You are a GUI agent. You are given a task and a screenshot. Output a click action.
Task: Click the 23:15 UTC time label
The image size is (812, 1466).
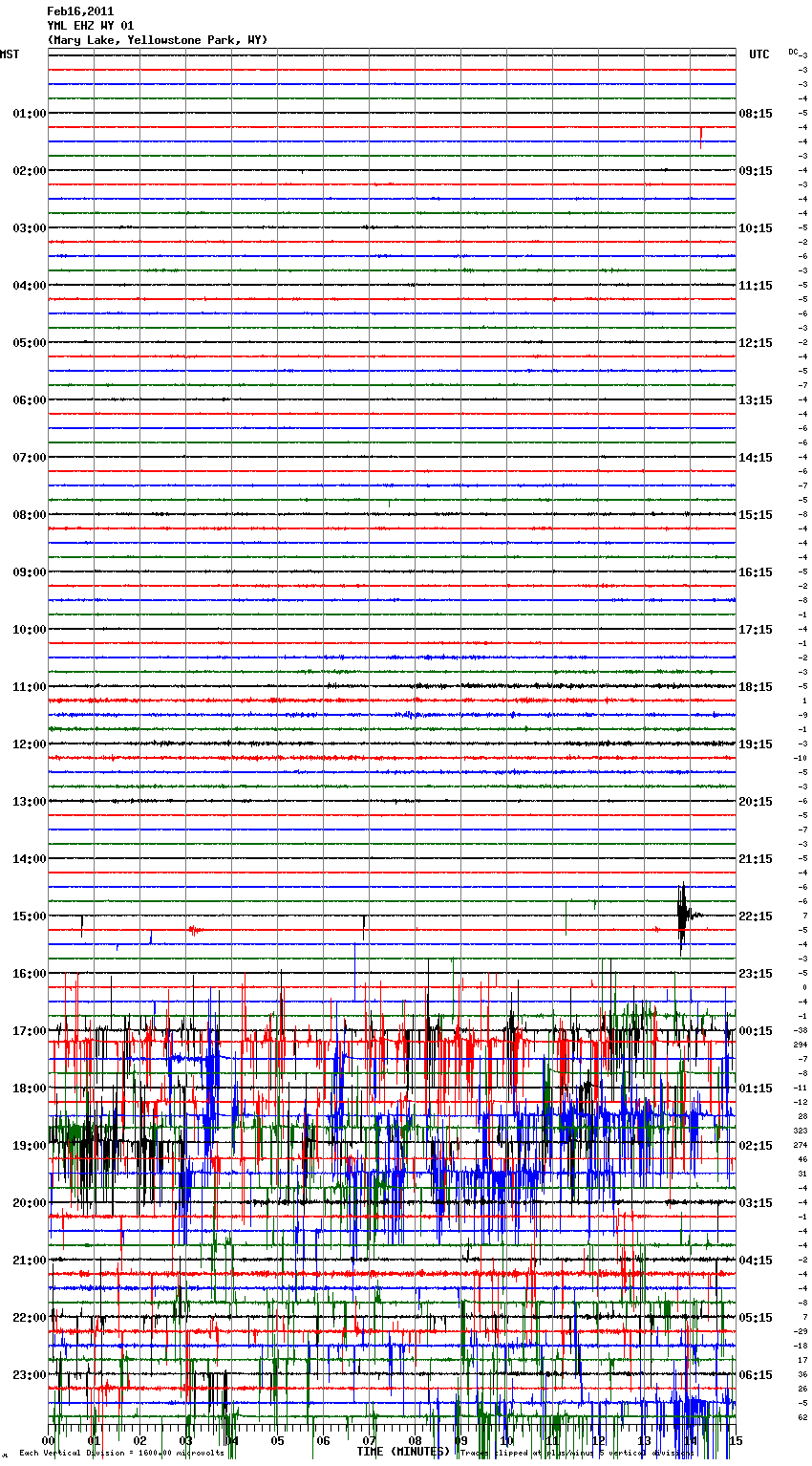coord(756,974)
